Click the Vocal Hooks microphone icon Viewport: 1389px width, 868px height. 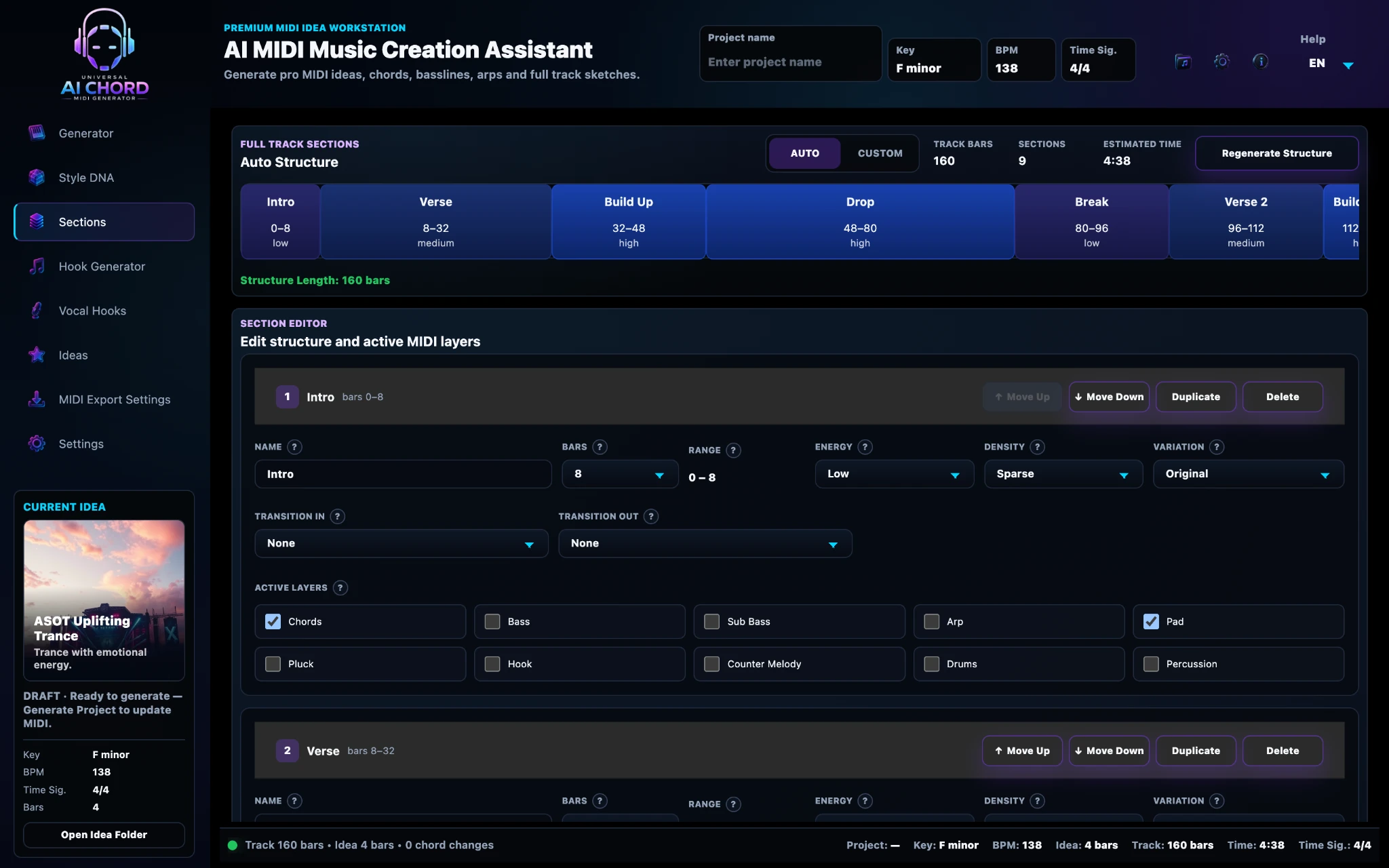(x=37, y=311)
